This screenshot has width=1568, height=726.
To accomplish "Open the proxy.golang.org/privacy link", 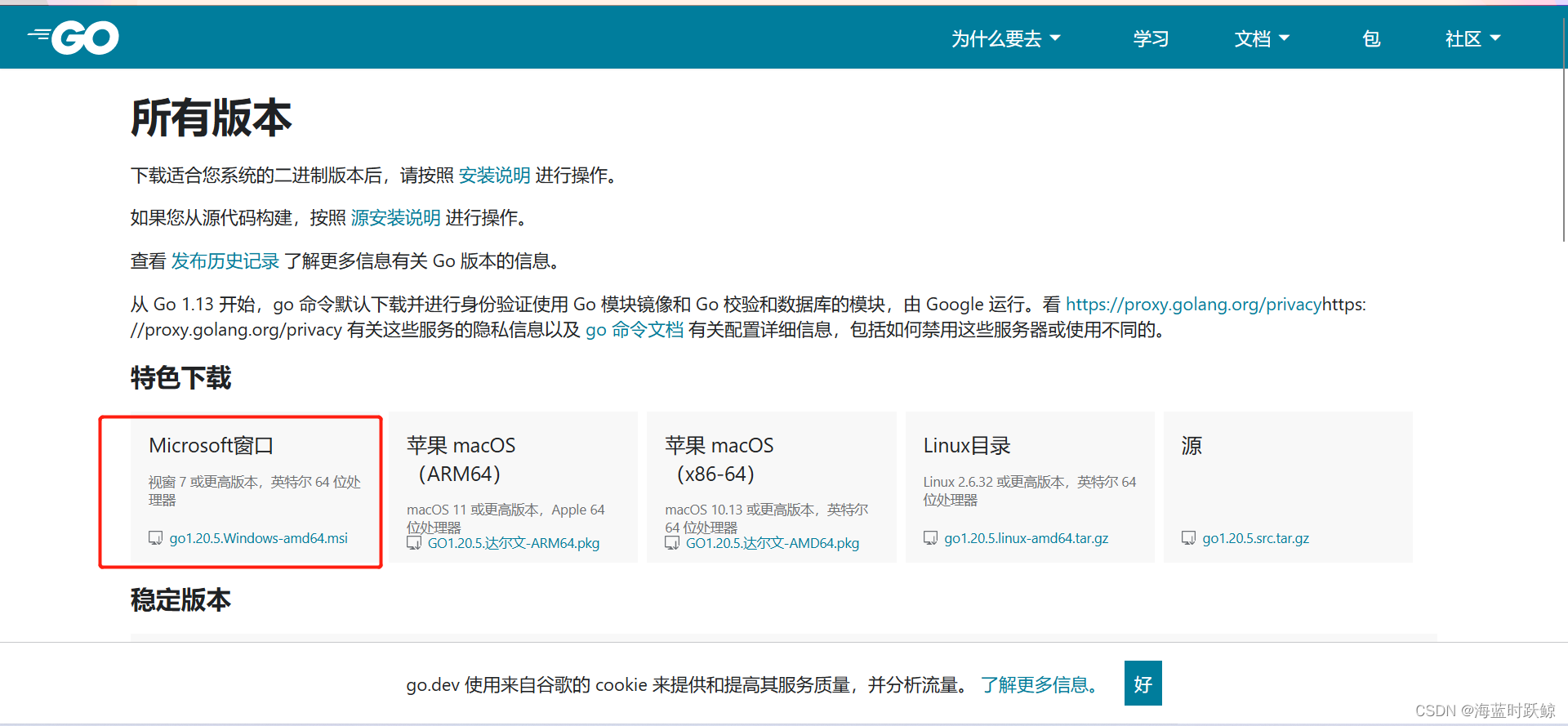I will 1193,305.
